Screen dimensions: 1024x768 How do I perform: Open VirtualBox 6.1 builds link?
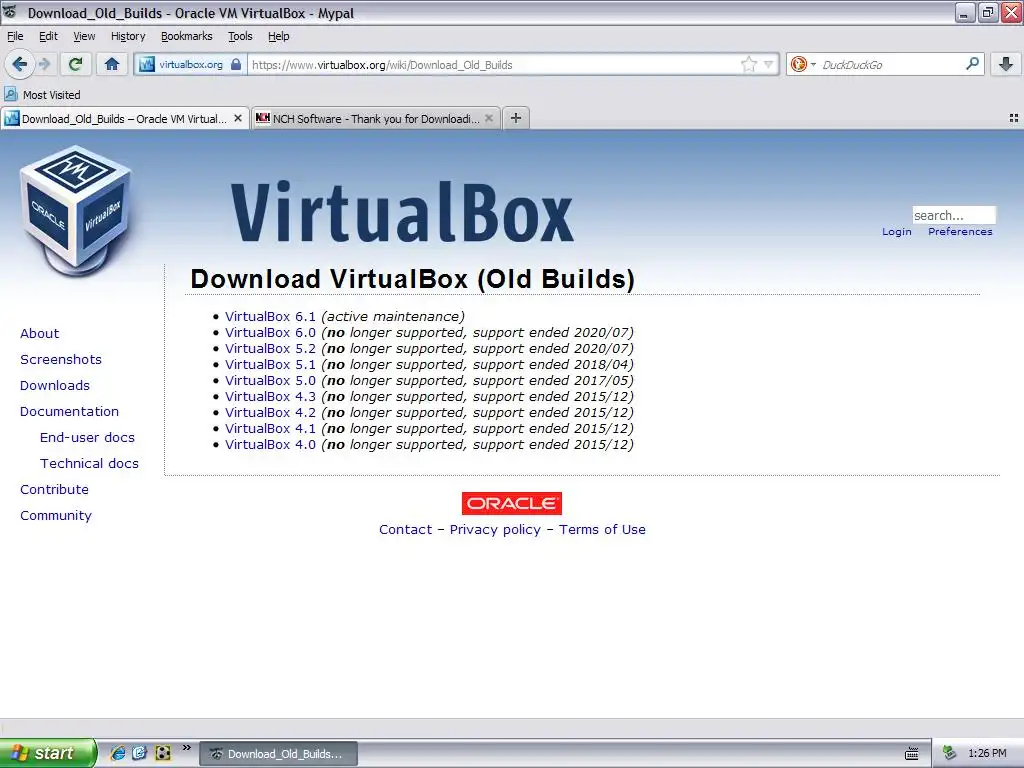click(x=270, y=316)
